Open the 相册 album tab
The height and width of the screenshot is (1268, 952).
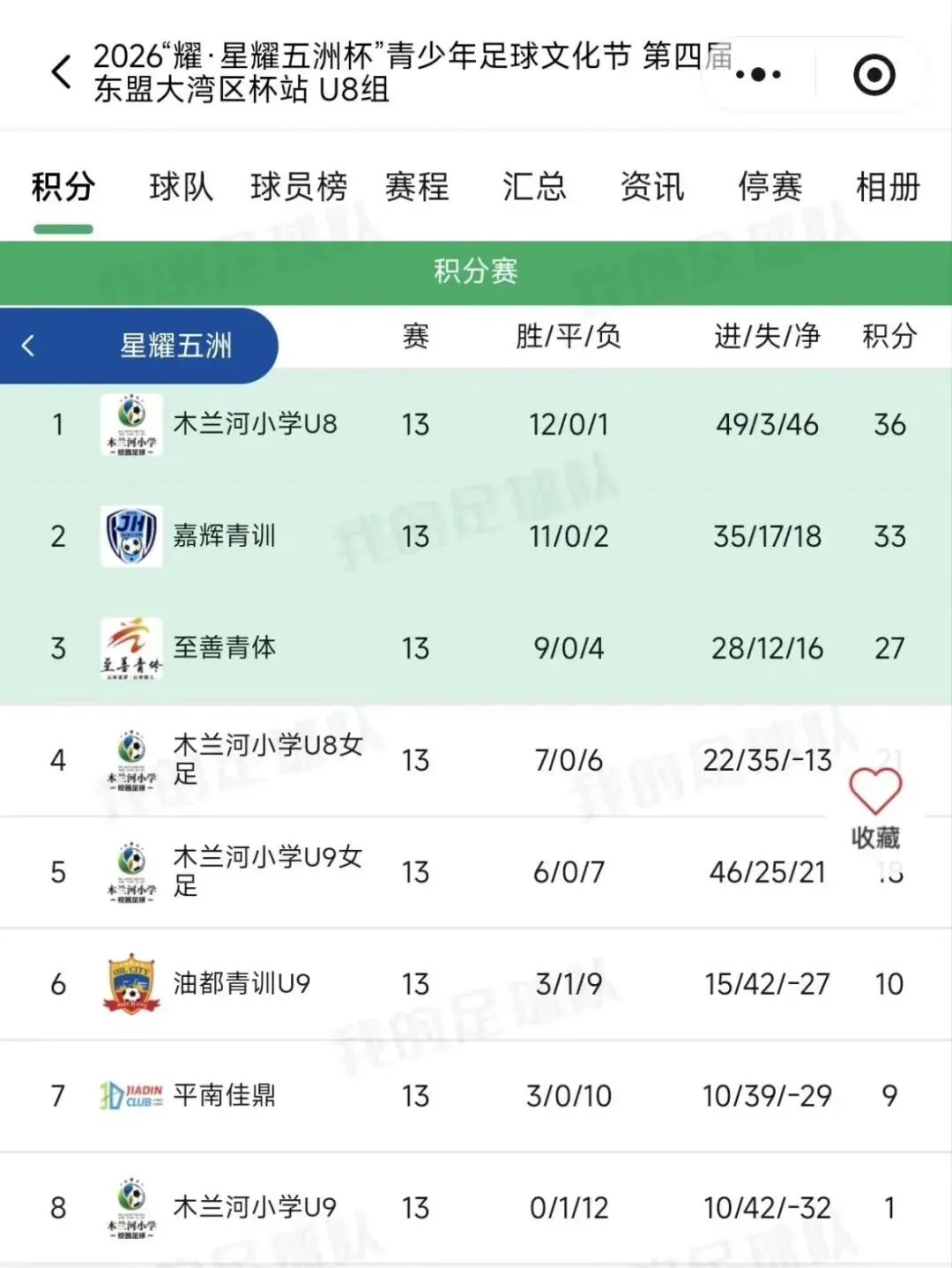[x=889, y=187]
